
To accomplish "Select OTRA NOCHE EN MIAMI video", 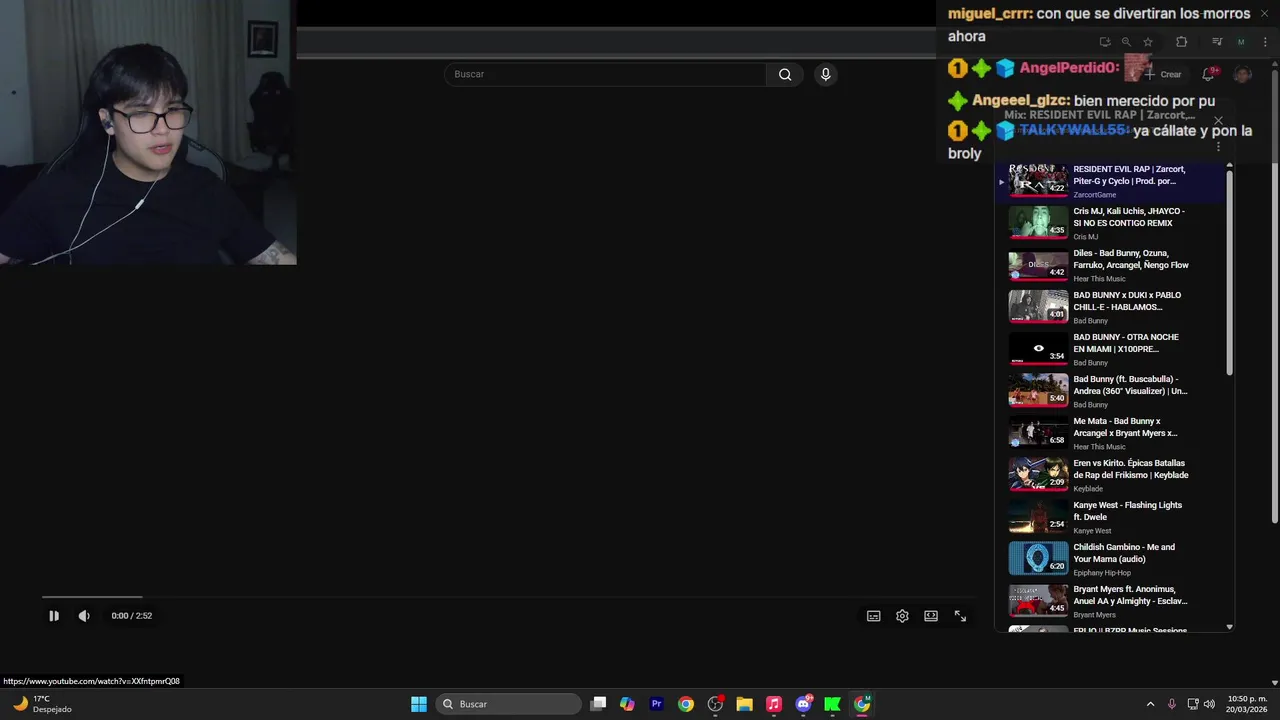I will 1110,350.
